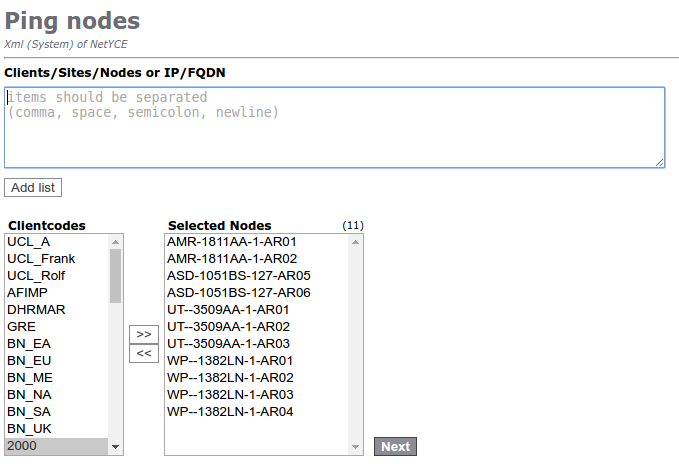679x464 pixels.
Task: Click the Clientcodes scrollbar thumb
Action: (115, 275)
